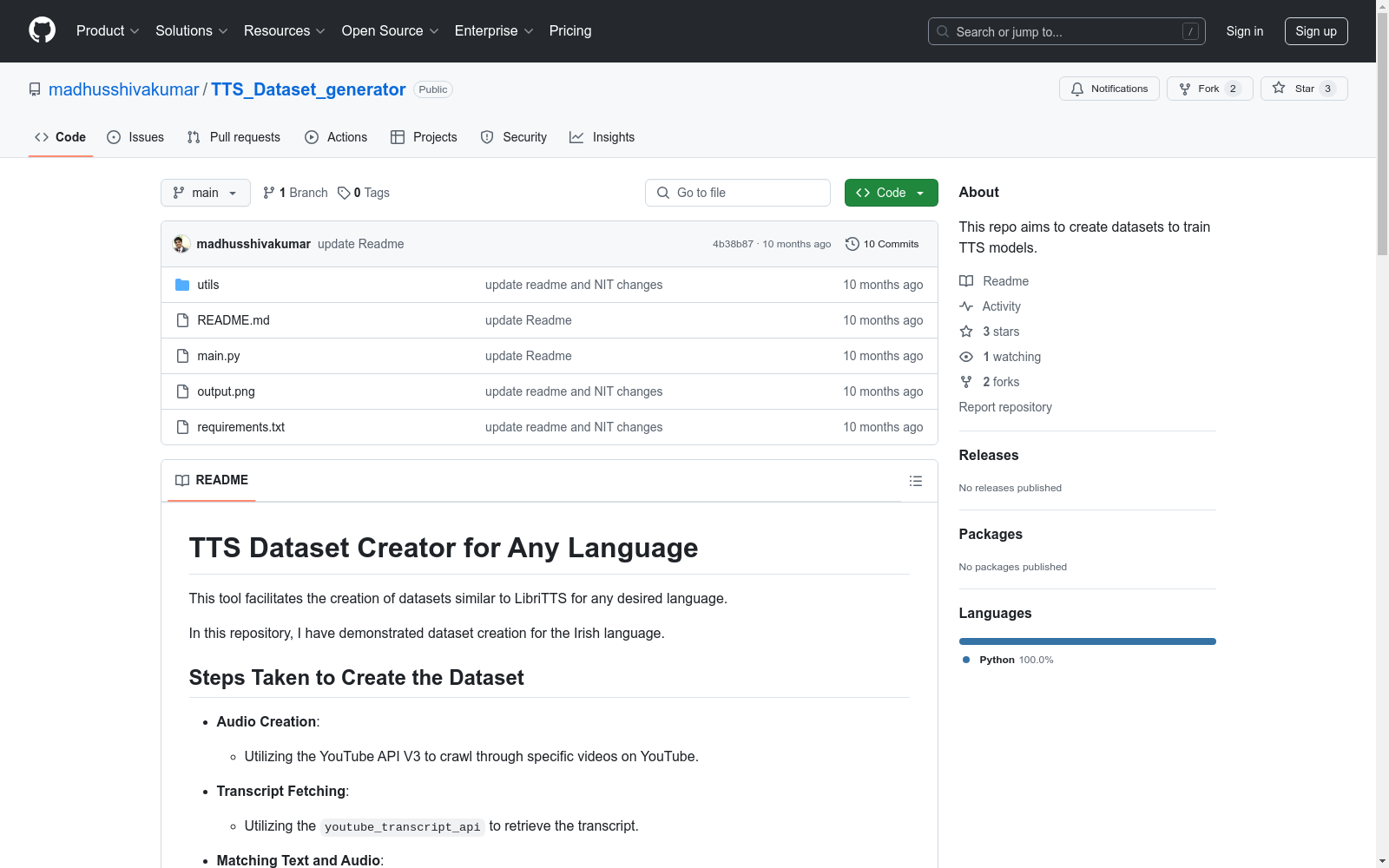The image size is (1389, 868).
Task: View the 0 Tags link
Action: pyautogui.click(x=364, y=193)
